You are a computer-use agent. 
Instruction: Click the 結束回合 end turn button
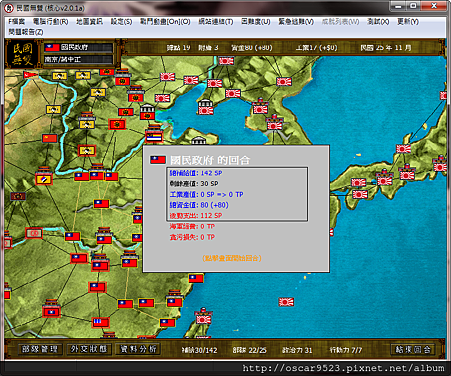click(413, 349)
